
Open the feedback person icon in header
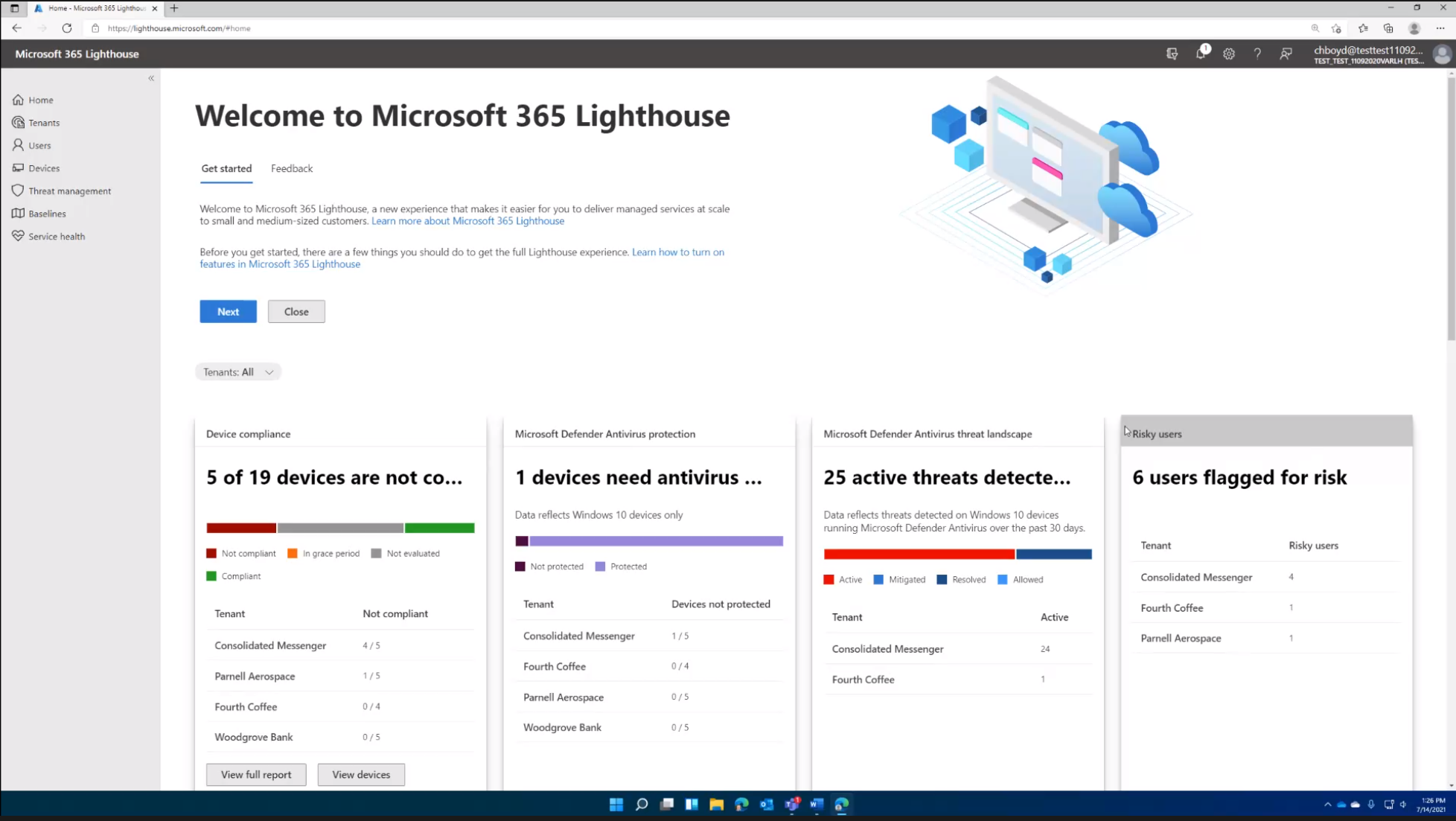click(1286, 54)
